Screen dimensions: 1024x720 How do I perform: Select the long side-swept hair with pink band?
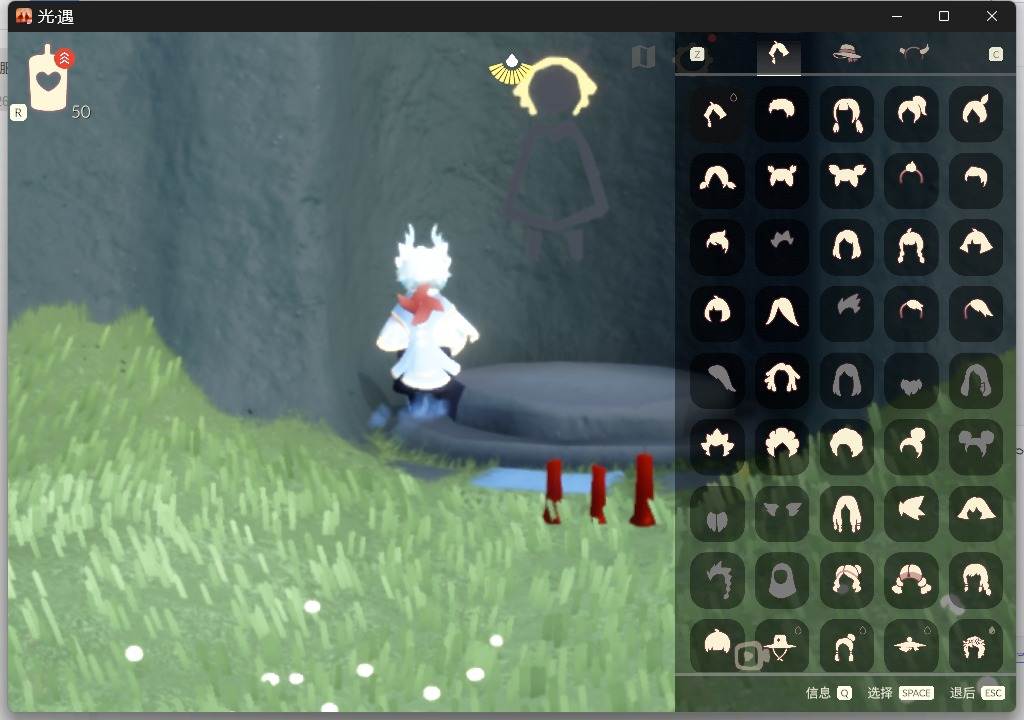976,314
